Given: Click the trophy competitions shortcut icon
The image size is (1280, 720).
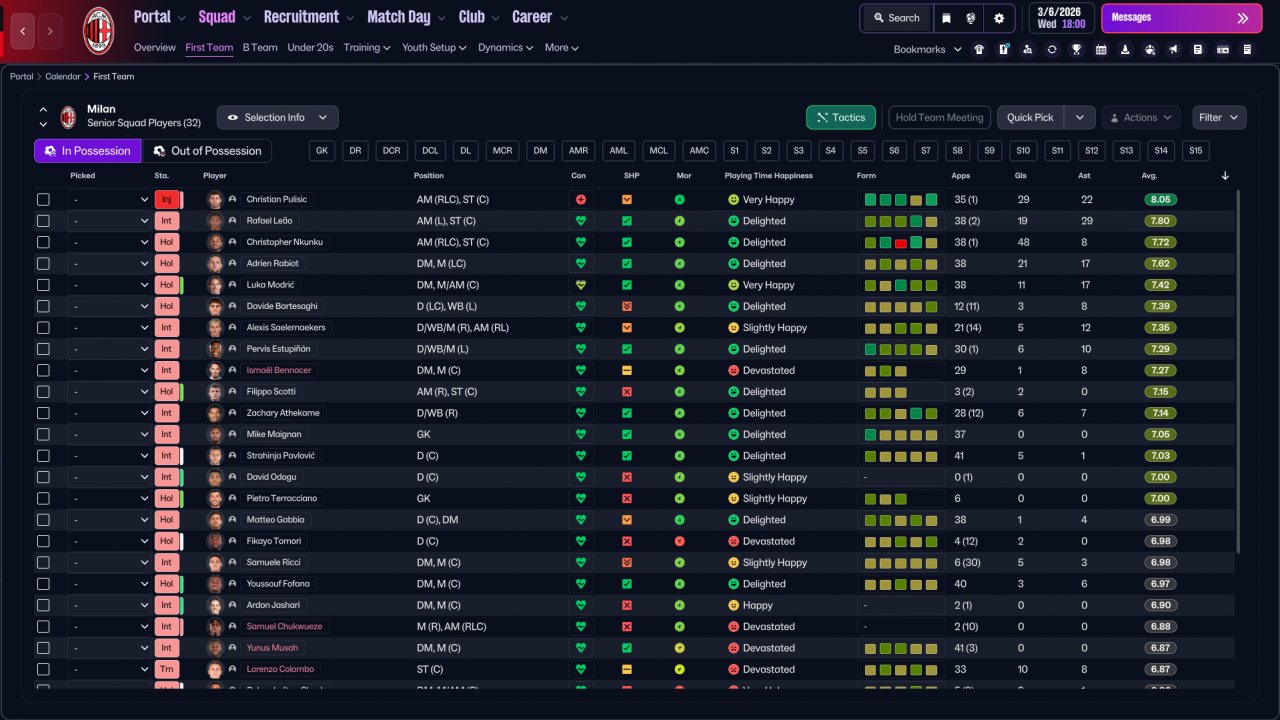Looking at the screenshot, I should point(1076,49).
